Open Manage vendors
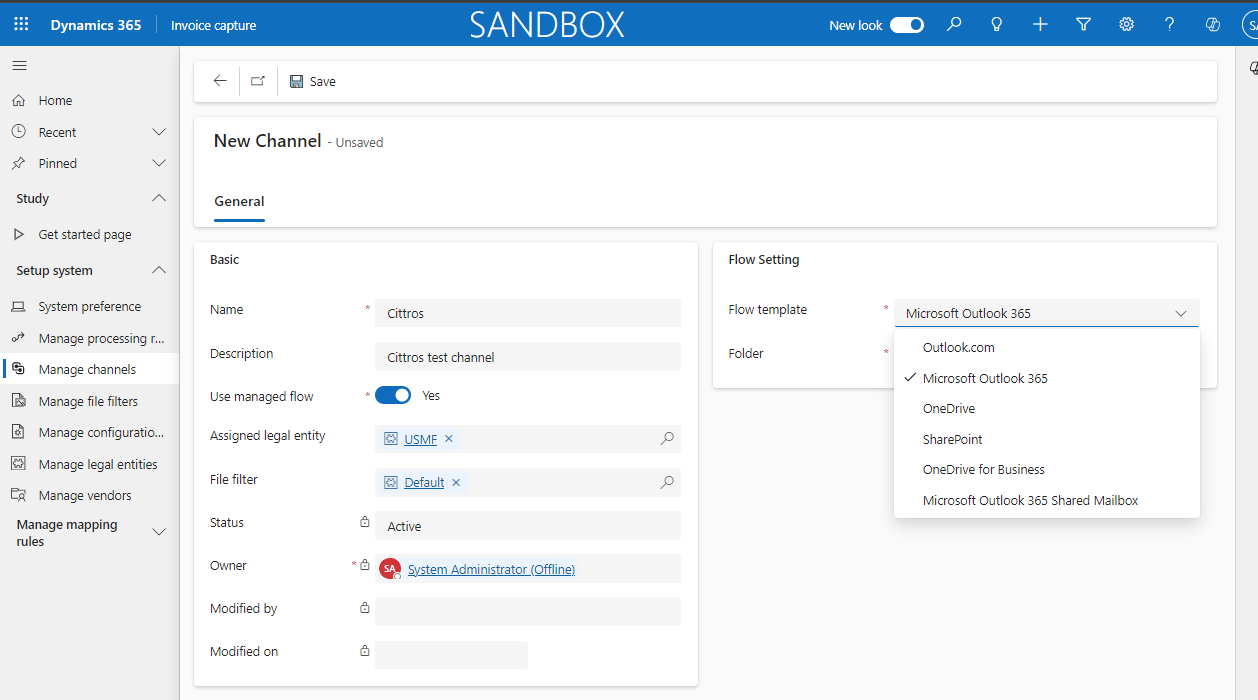 (90, 495)
